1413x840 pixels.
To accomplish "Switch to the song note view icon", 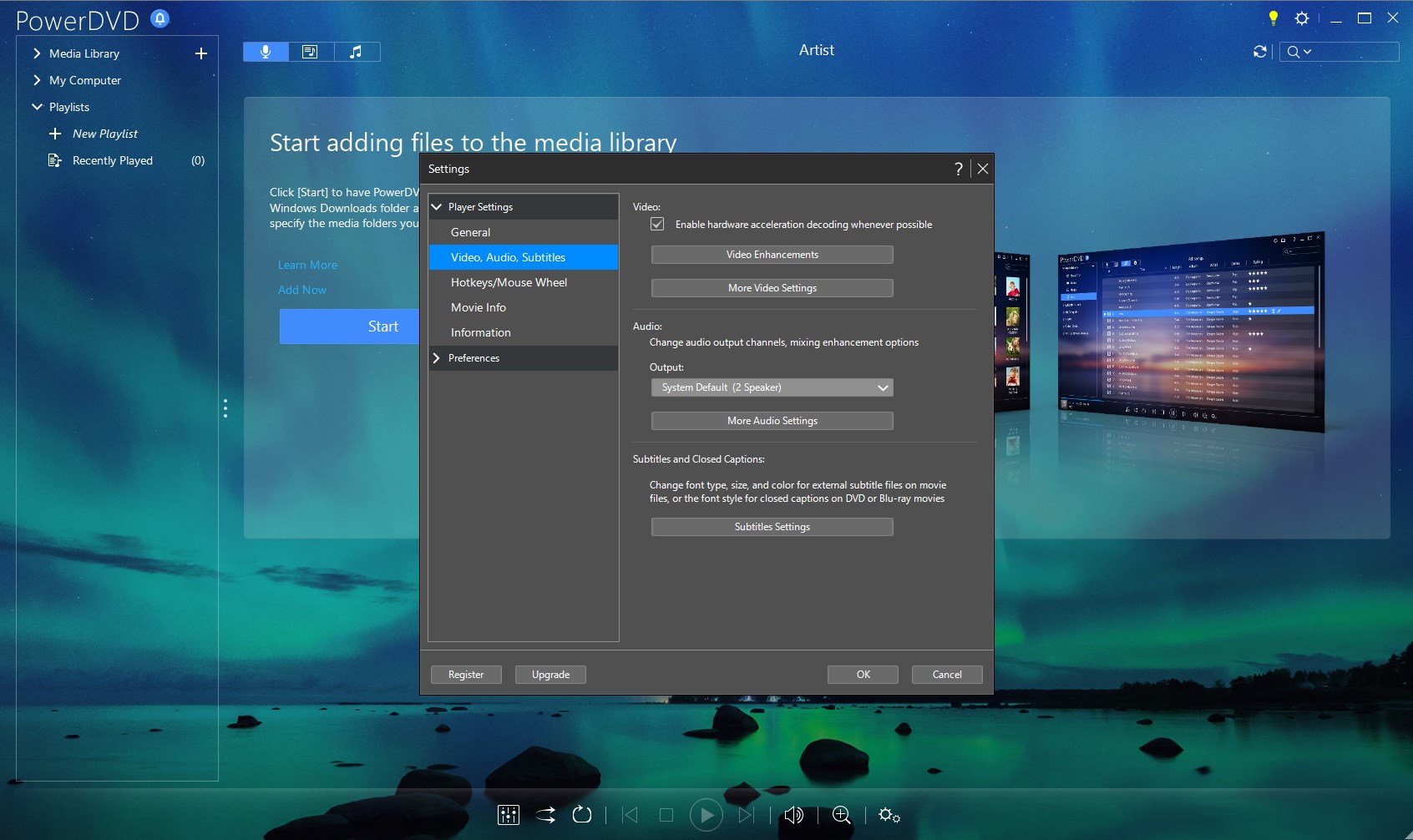I will [357, 52].
